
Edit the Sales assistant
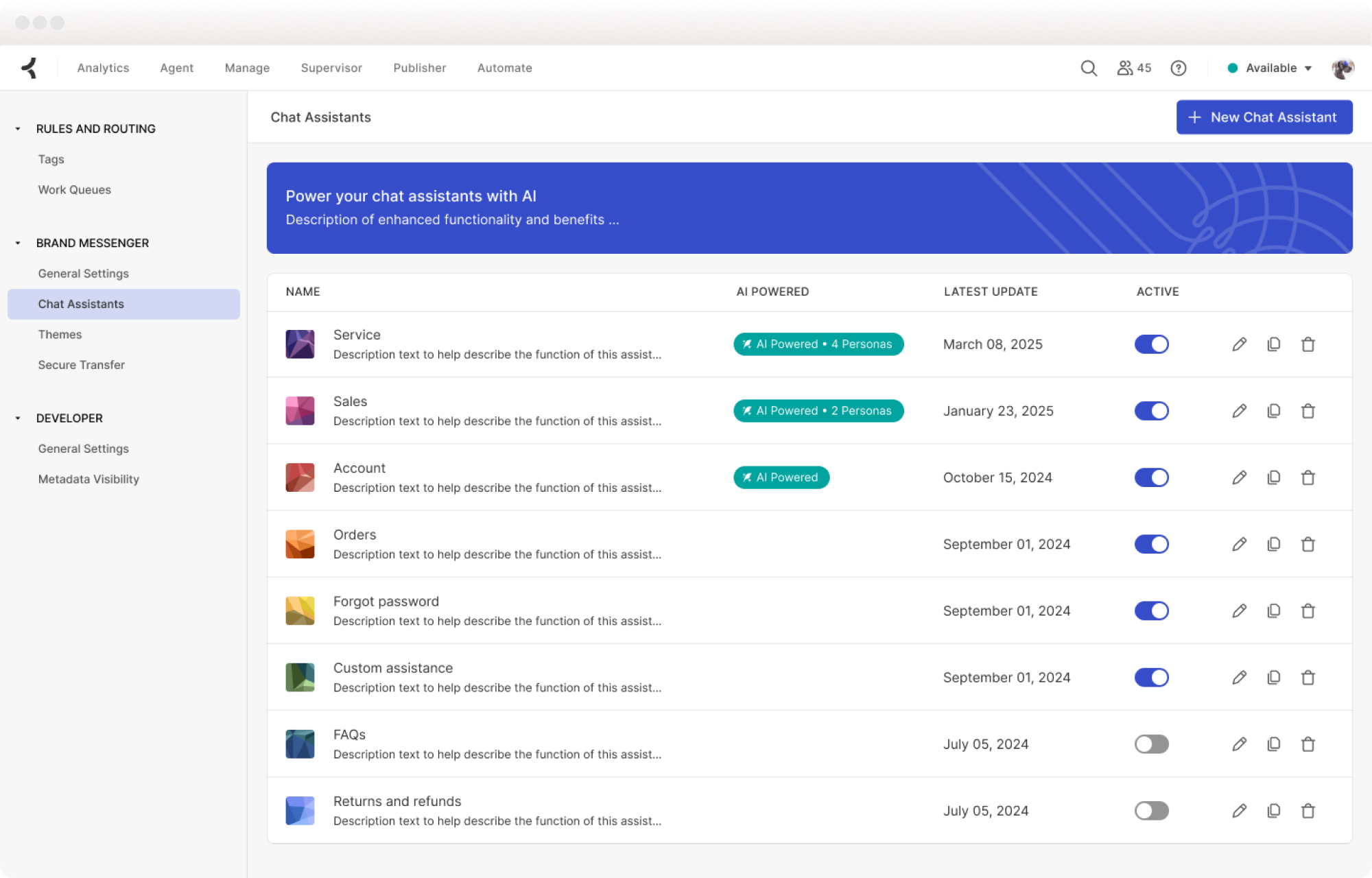1239,411
